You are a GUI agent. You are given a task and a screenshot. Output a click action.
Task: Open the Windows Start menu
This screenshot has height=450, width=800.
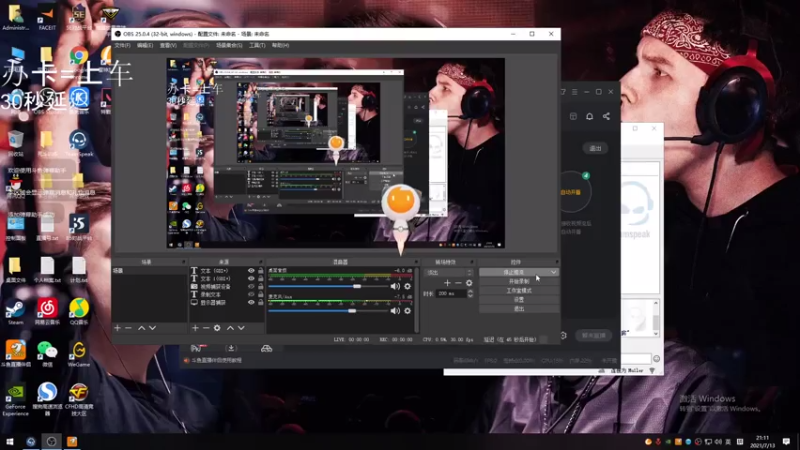(x=9, y=442)
